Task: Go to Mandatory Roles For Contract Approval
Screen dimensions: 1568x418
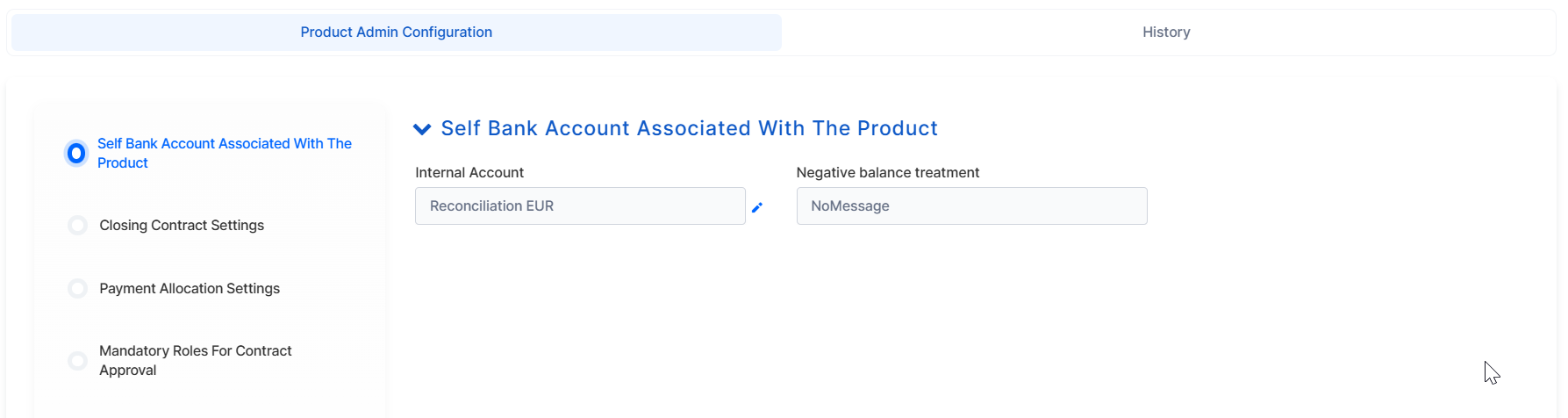Action: point(196,361)
